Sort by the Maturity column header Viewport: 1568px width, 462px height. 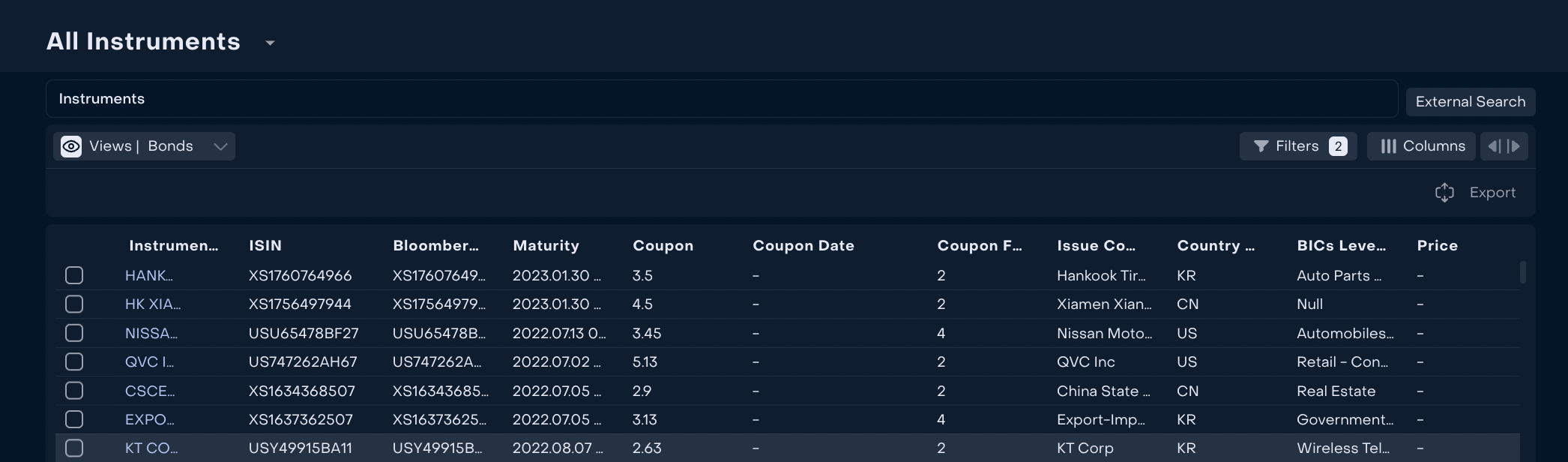pyautogui.click(x=546, y=245)
